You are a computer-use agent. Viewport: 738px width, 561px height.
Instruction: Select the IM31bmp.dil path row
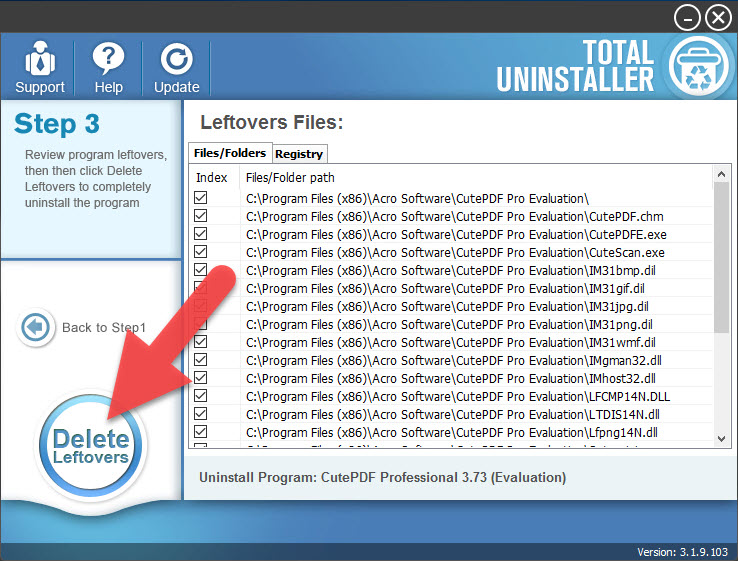pos(451,271)
